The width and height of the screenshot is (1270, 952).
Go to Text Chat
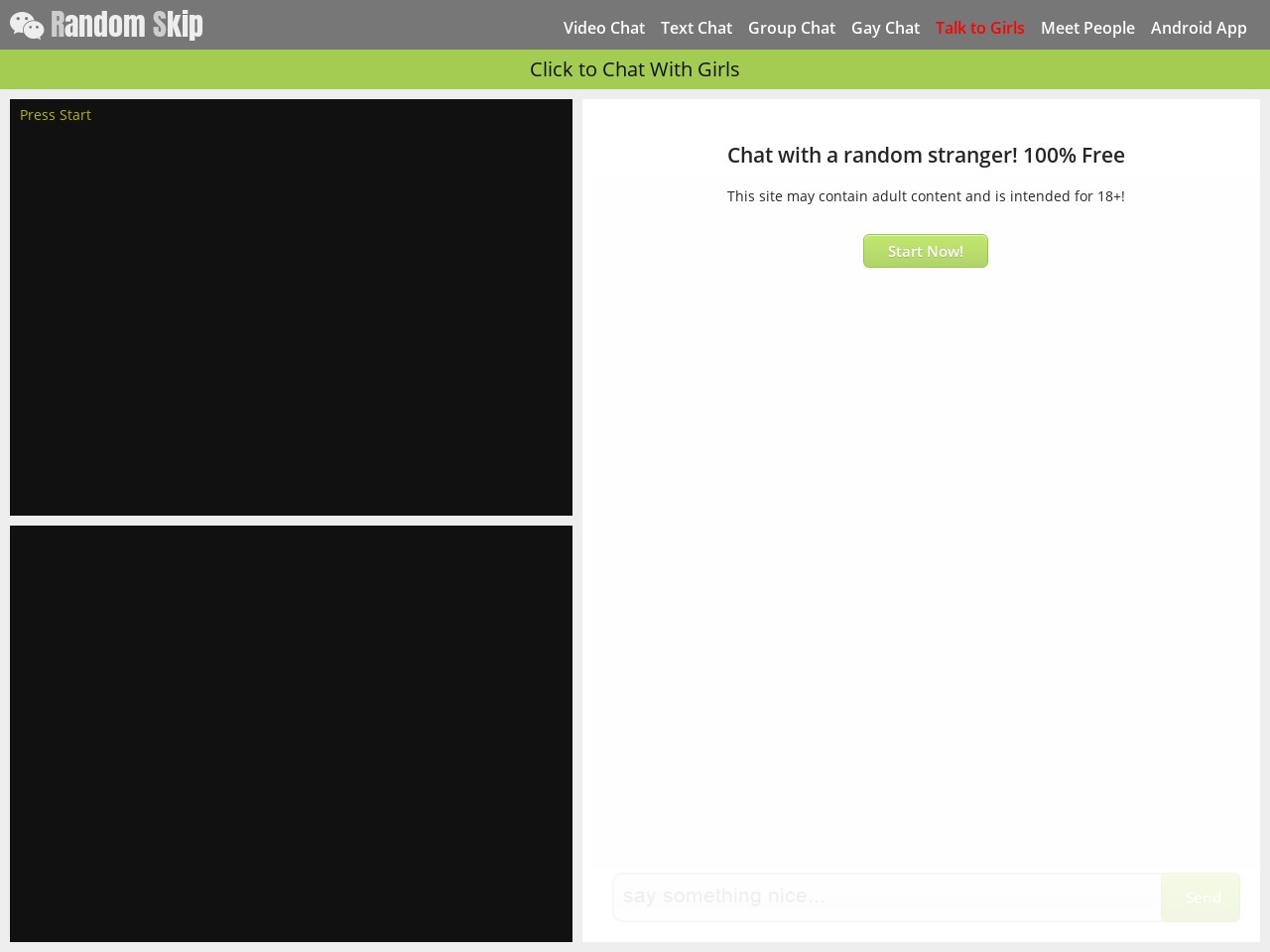point(696,28)
